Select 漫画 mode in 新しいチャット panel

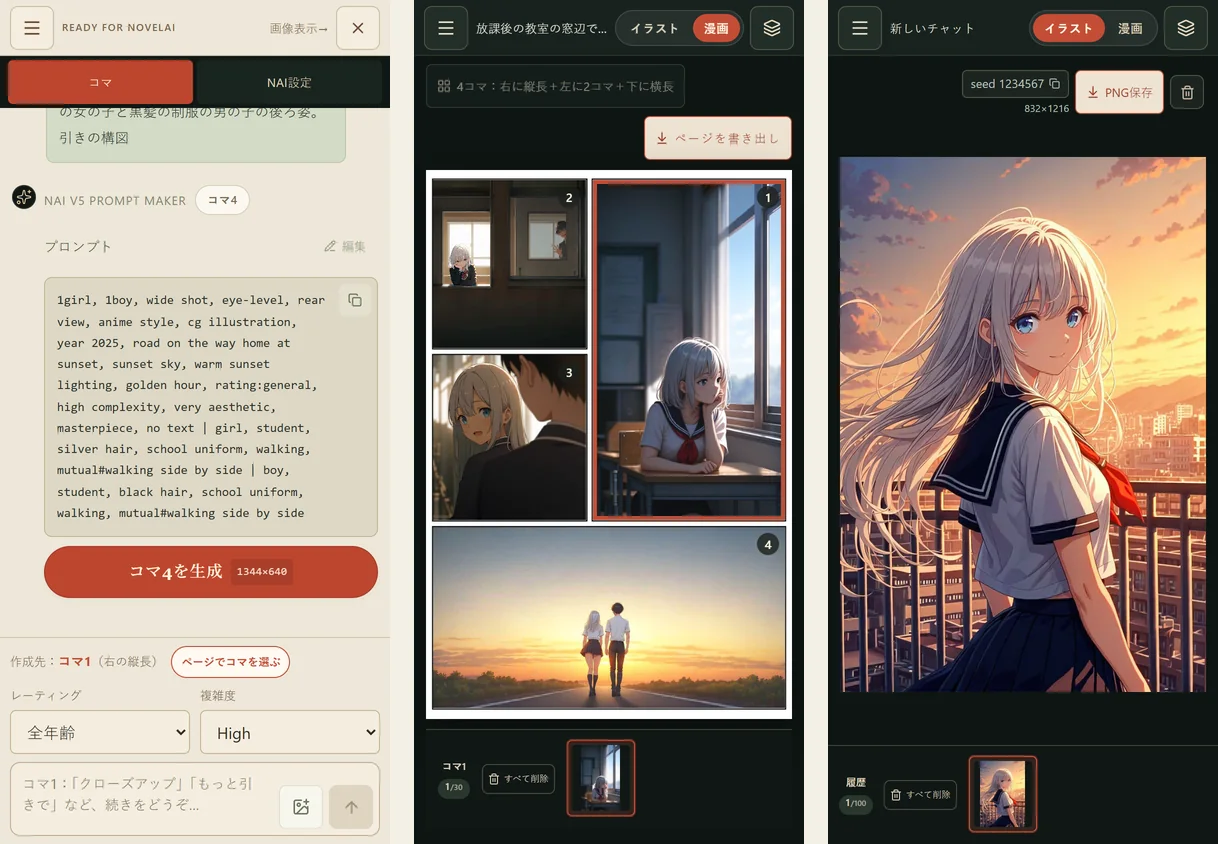click(x=1130, y=28)
